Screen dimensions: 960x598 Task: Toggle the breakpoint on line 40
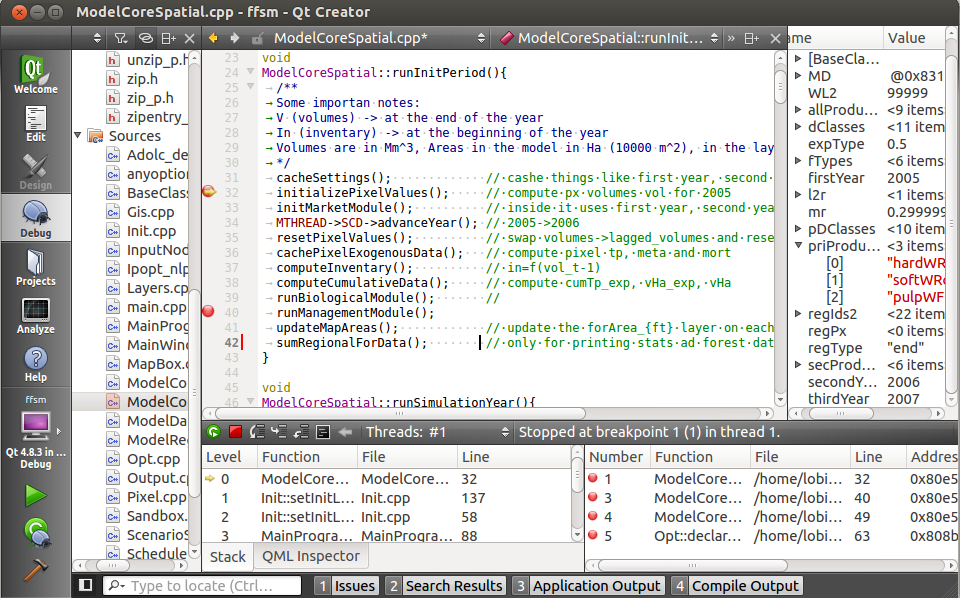click(207, 311)
